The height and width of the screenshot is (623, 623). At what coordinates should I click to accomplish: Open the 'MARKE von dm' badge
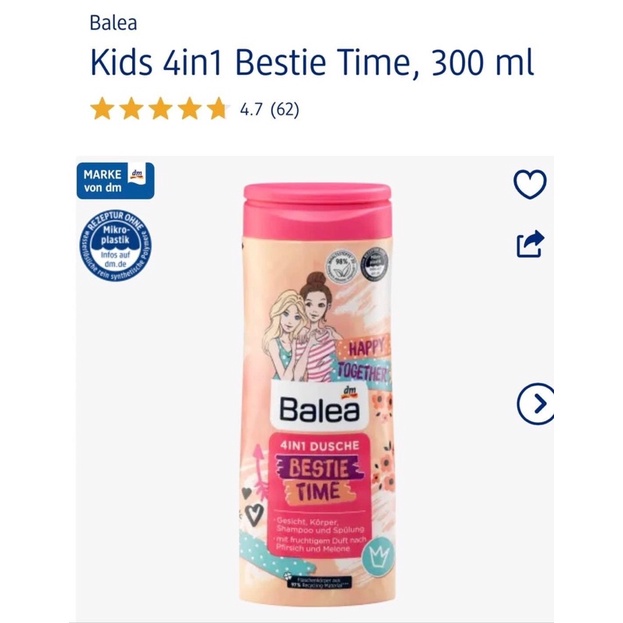click(x=115, y=181)
